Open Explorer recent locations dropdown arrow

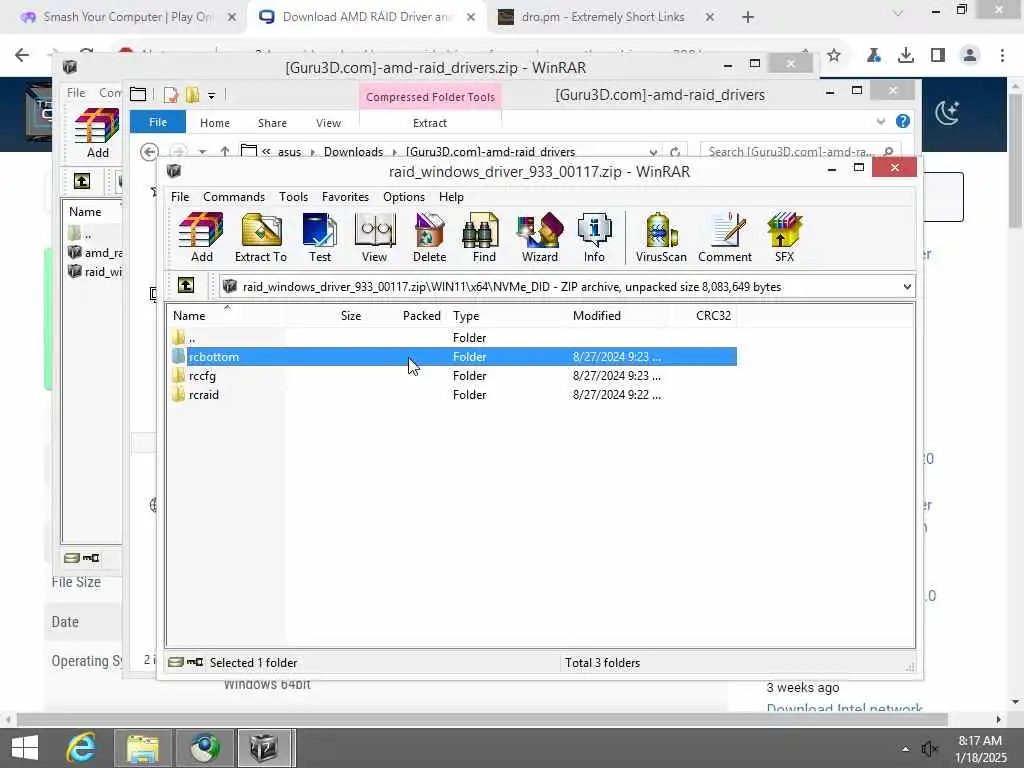pos(202,152)
